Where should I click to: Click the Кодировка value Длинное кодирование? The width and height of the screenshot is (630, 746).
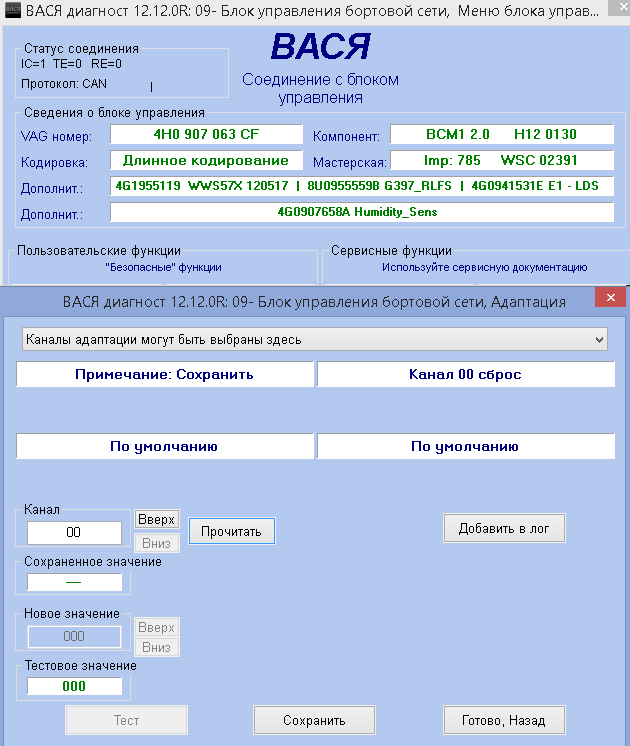(x=207, y=160)
